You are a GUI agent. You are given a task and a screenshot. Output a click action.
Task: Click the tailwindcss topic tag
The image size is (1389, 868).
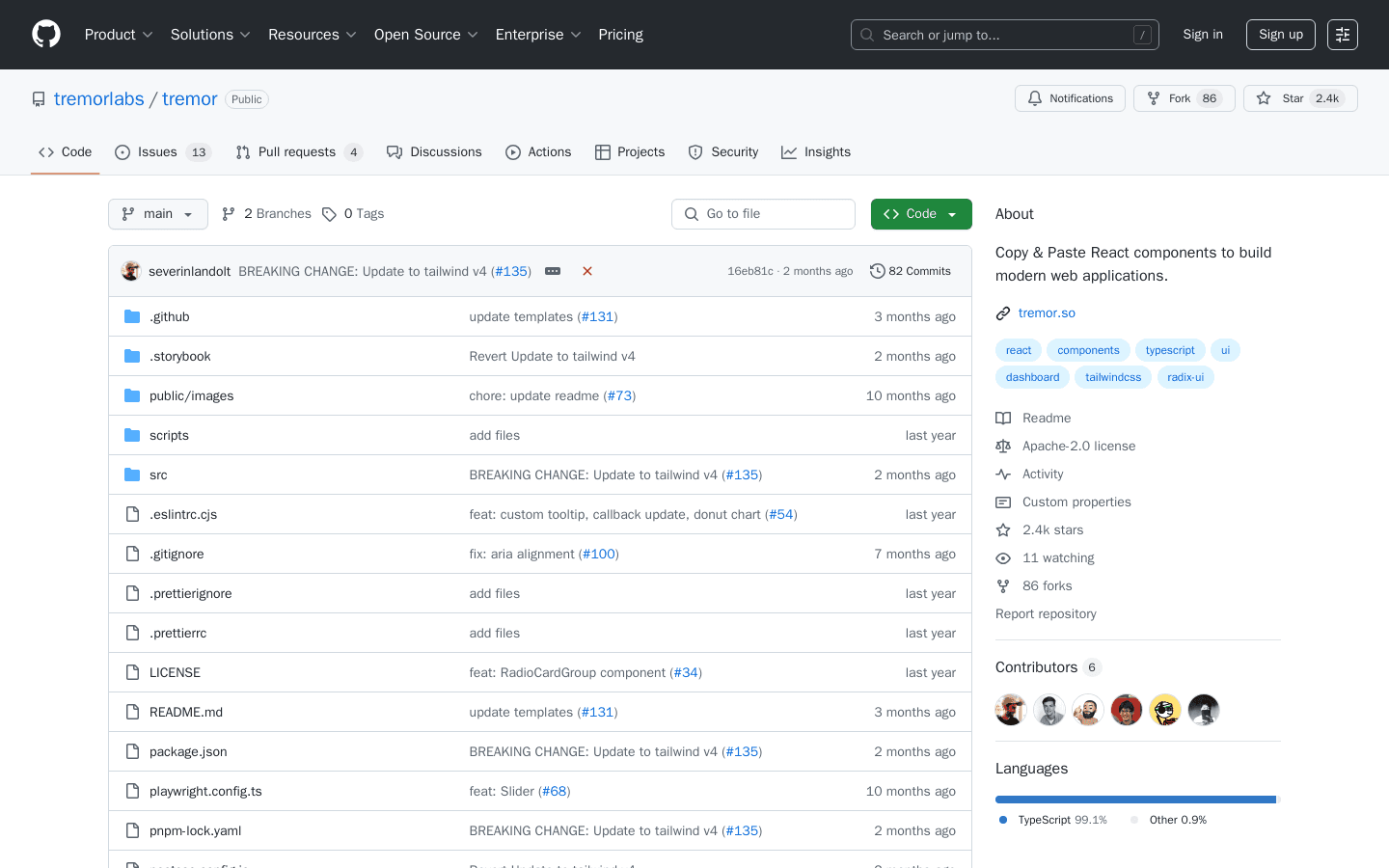click(1113, 377)
